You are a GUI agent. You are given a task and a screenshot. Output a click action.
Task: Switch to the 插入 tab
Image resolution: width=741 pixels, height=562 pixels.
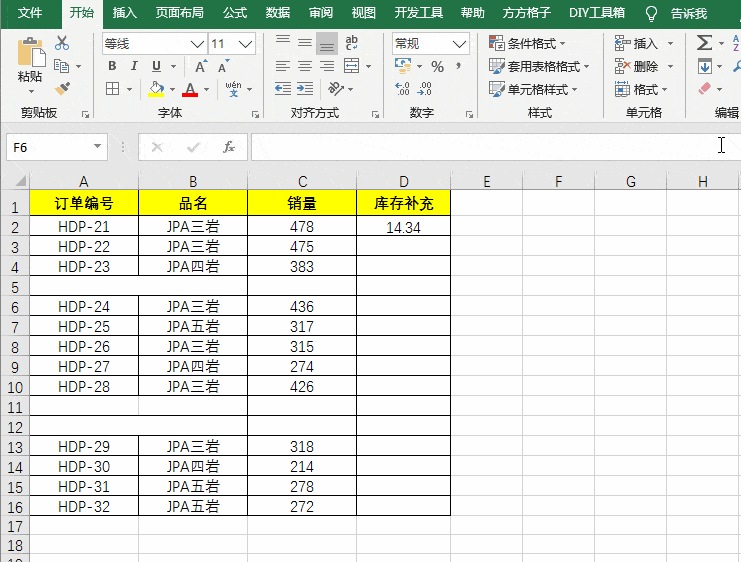pos(125,13)
